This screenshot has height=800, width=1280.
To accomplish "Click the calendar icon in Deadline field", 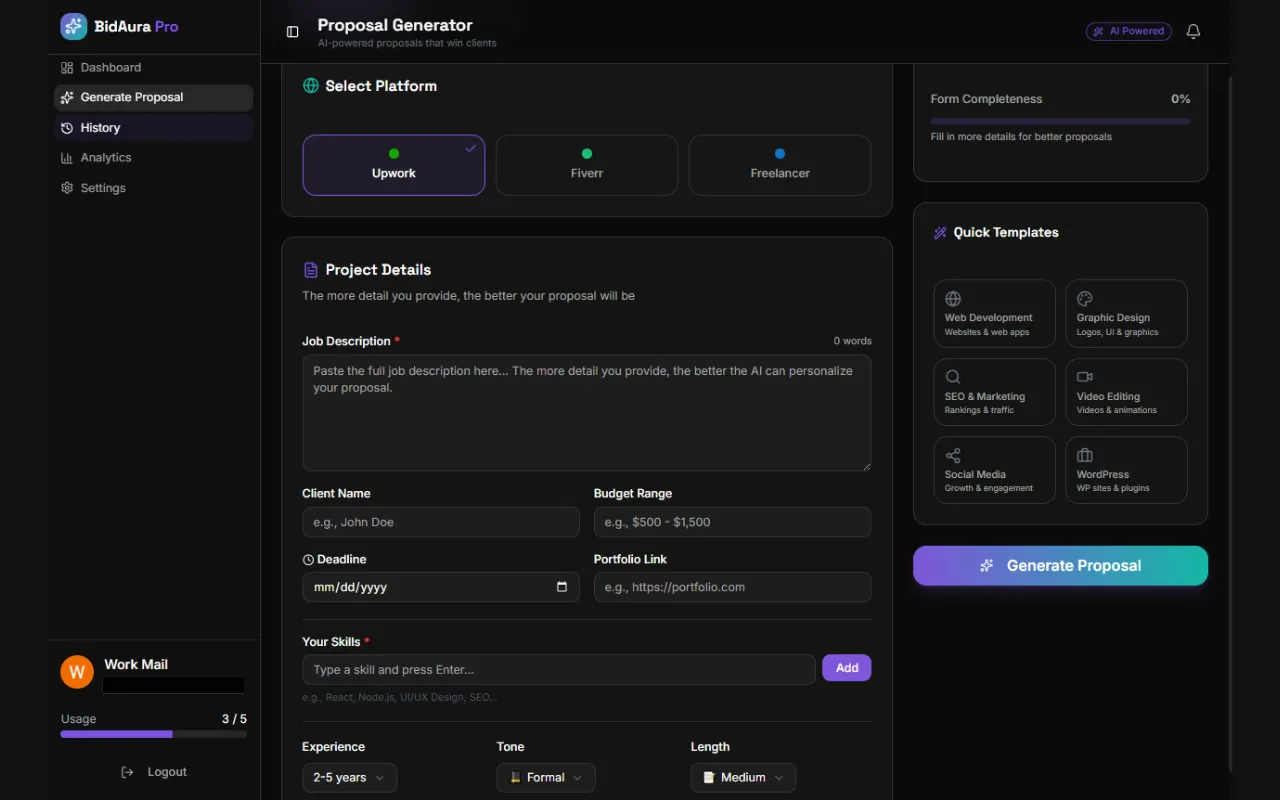I will 562,587.
